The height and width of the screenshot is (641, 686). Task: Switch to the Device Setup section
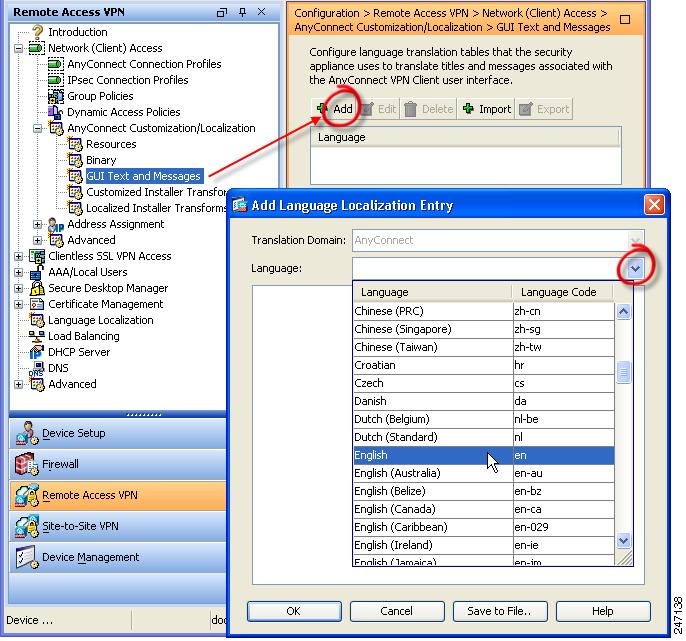click(x=118, y=433)
